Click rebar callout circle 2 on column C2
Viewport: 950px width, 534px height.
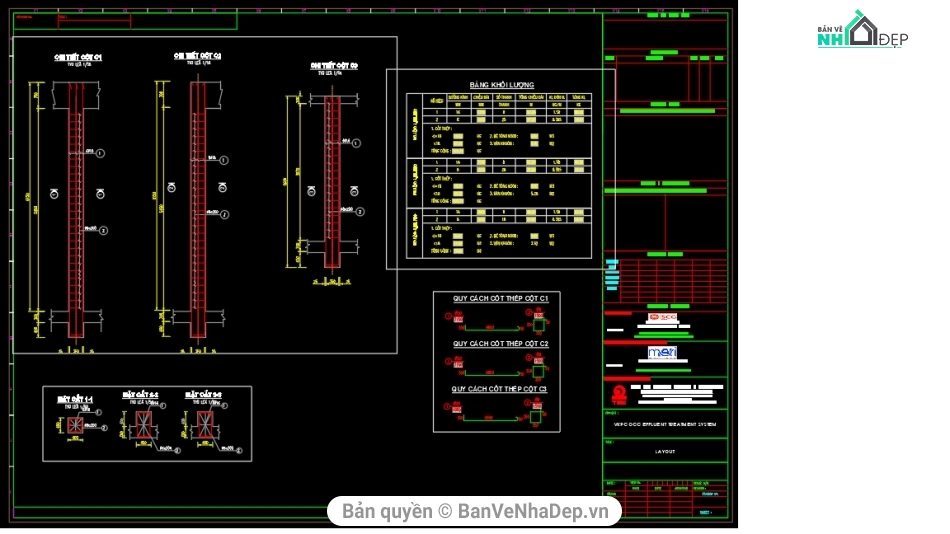click(x=224, y=213)
